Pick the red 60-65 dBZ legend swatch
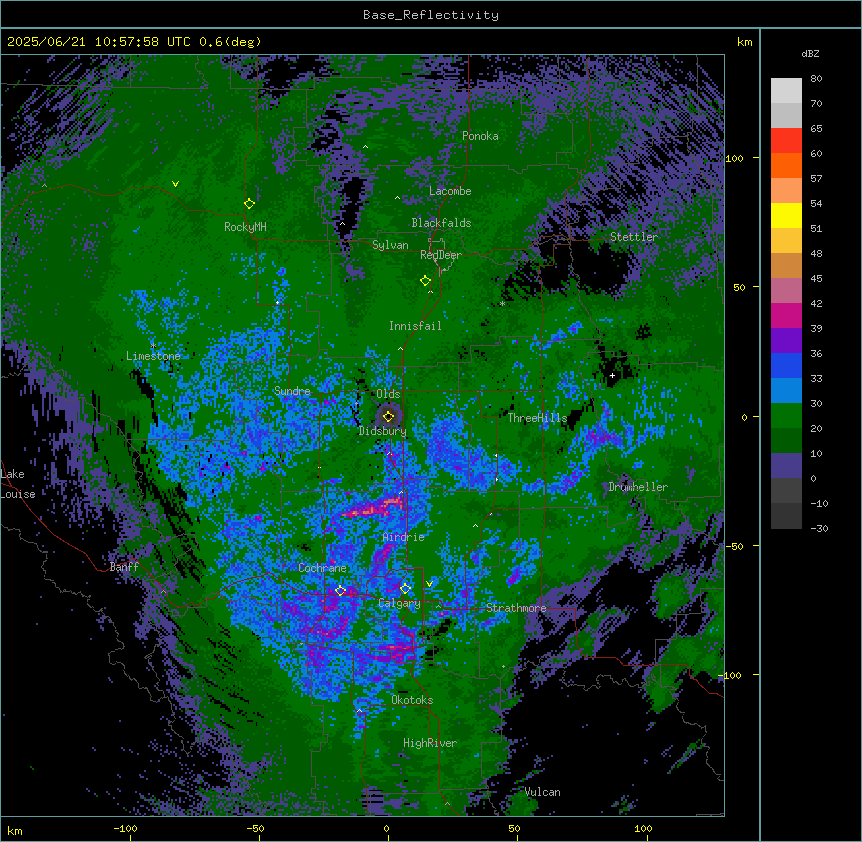The width and height of the screenshot is (862, 842). [x=786, y=141]
